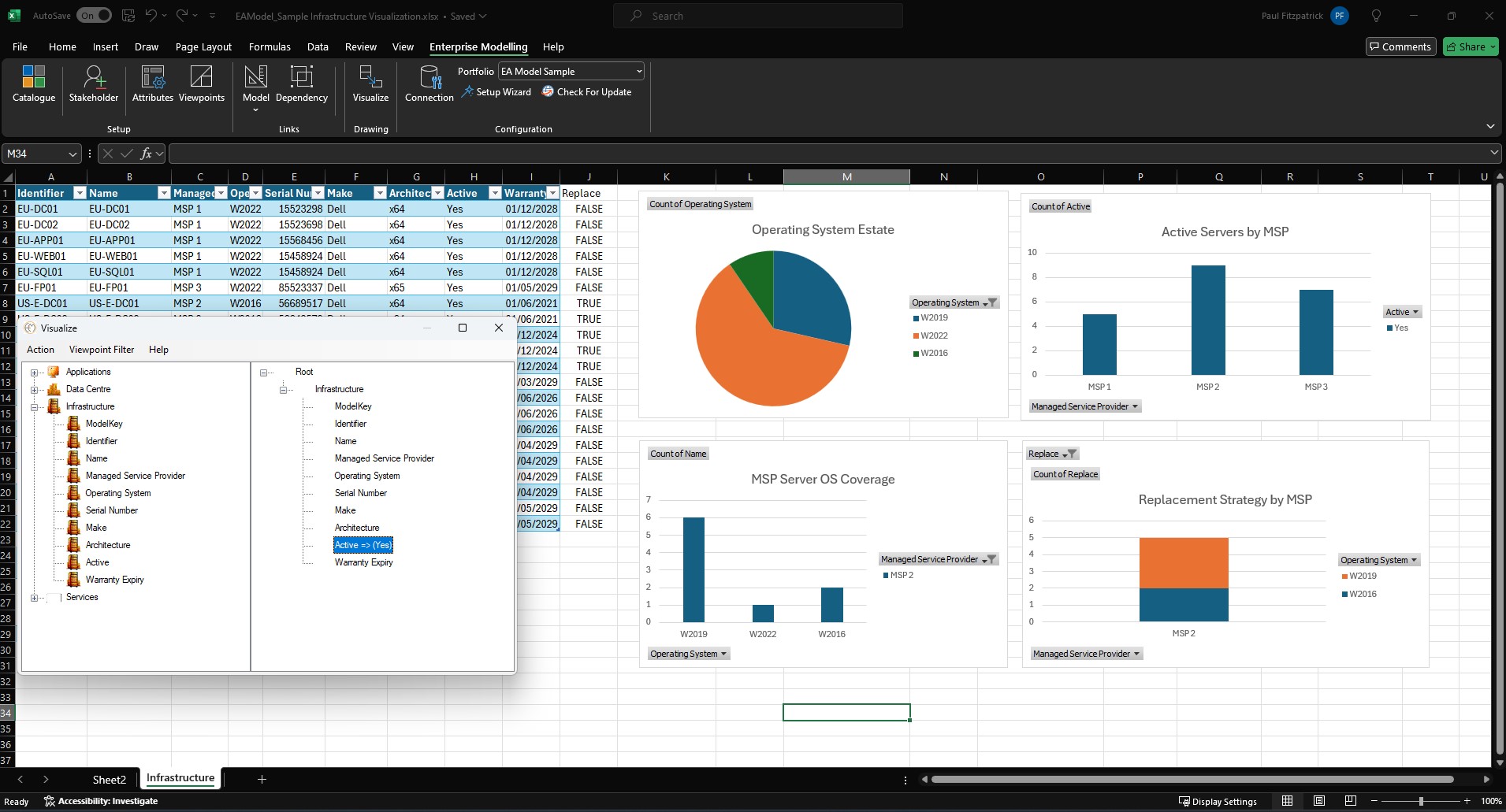Select Active => (Yes) node in right tree
Viewport: 1506px width, 812px height.
click(x=363, y=545)
